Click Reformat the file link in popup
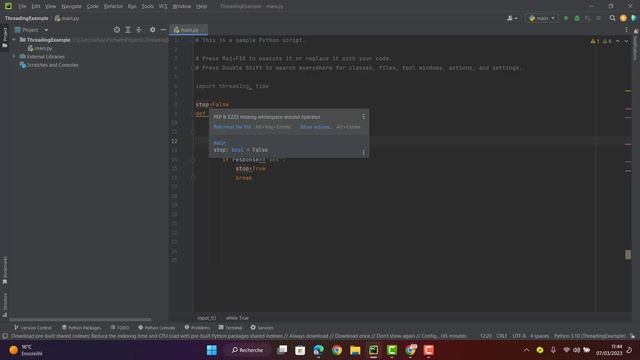This screenshot has height=360, width=640. coord(232,127)
